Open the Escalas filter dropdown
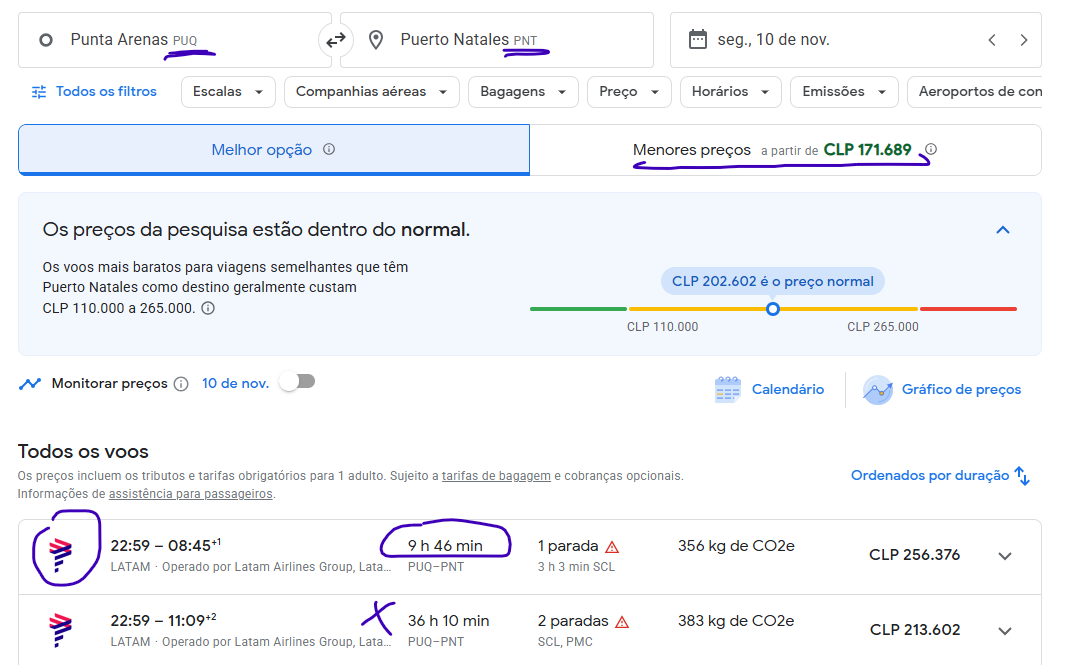1065x665 pixels. (x=228, y=92)
